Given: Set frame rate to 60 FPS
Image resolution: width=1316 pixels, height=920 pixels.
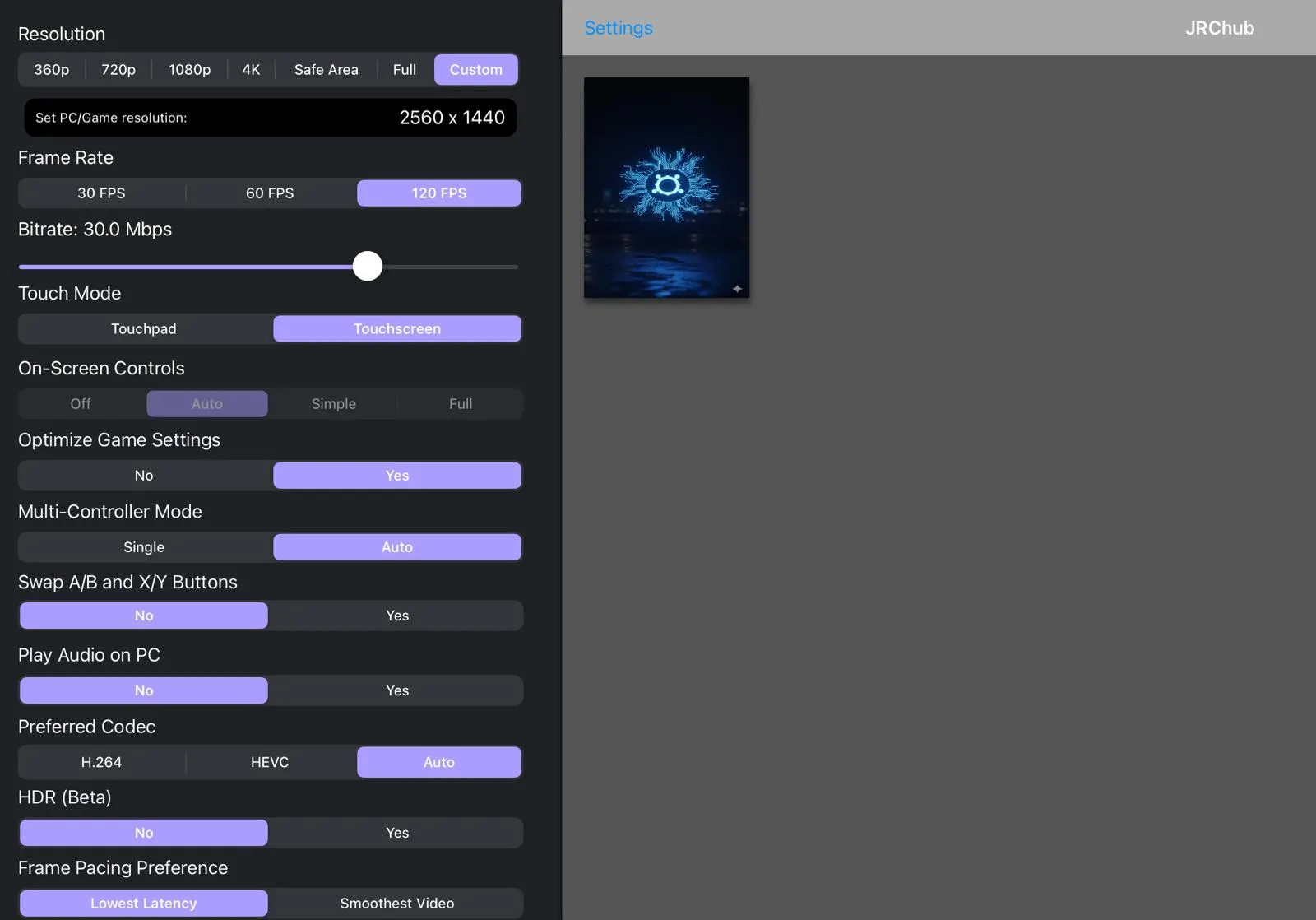Looking at the screenshot, I should 270,193.
